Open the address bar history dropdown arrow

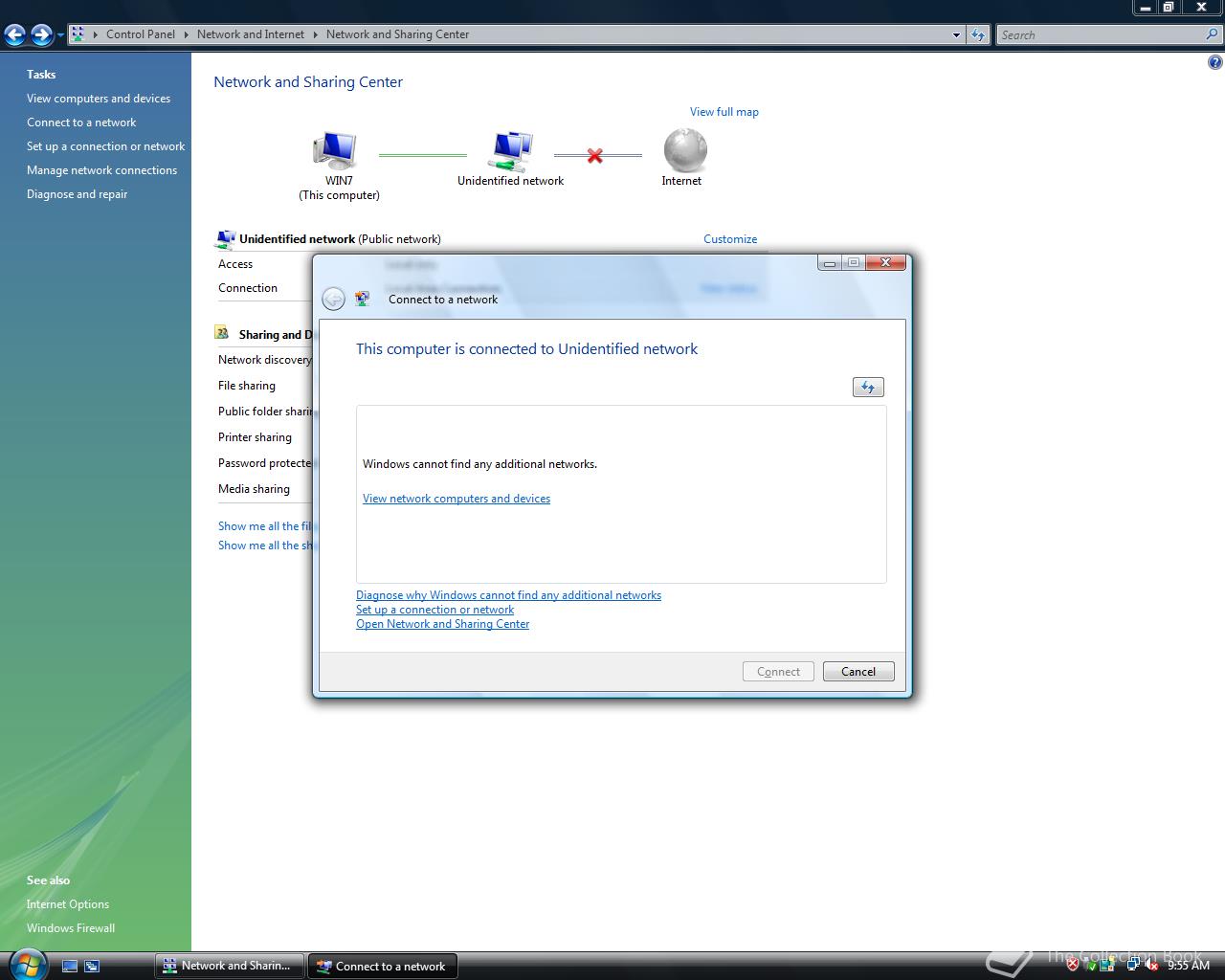(x=956, y=35)
